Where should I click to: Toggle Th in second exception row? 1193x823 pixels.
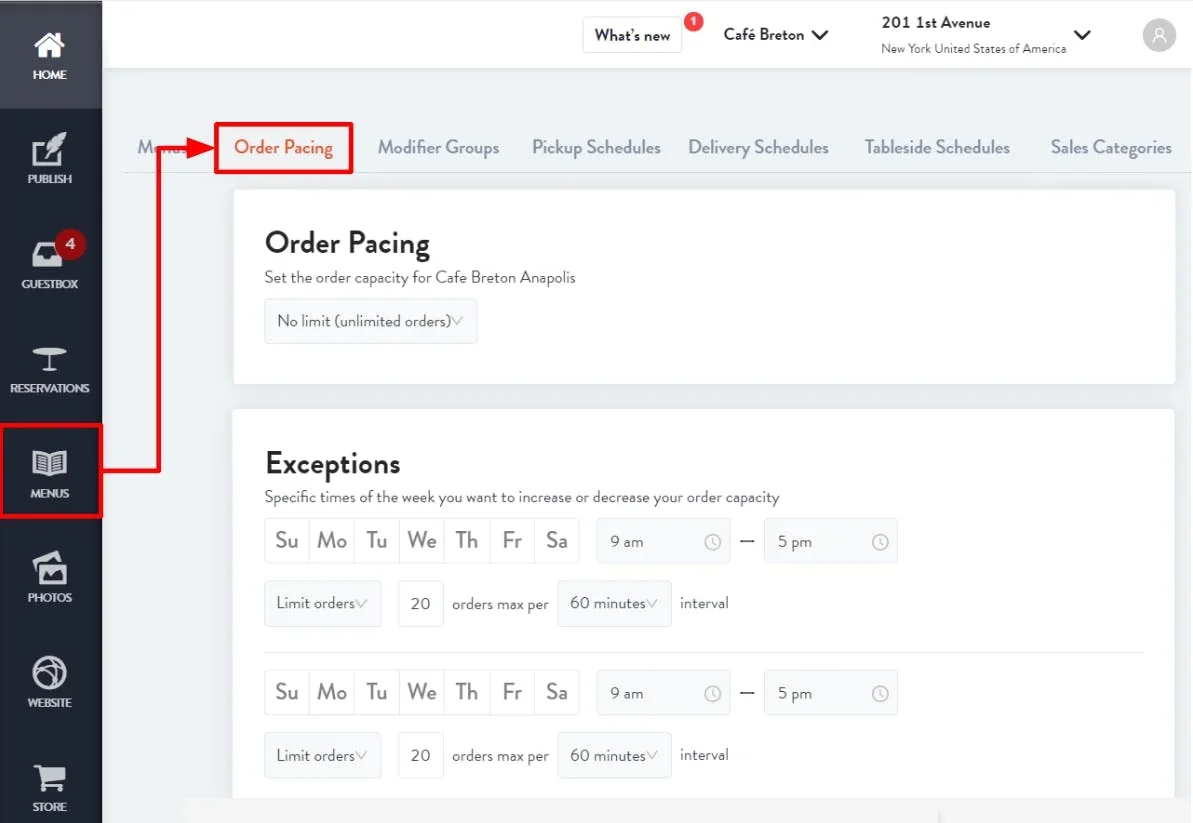pyautogui.click(x=467, y=692)
